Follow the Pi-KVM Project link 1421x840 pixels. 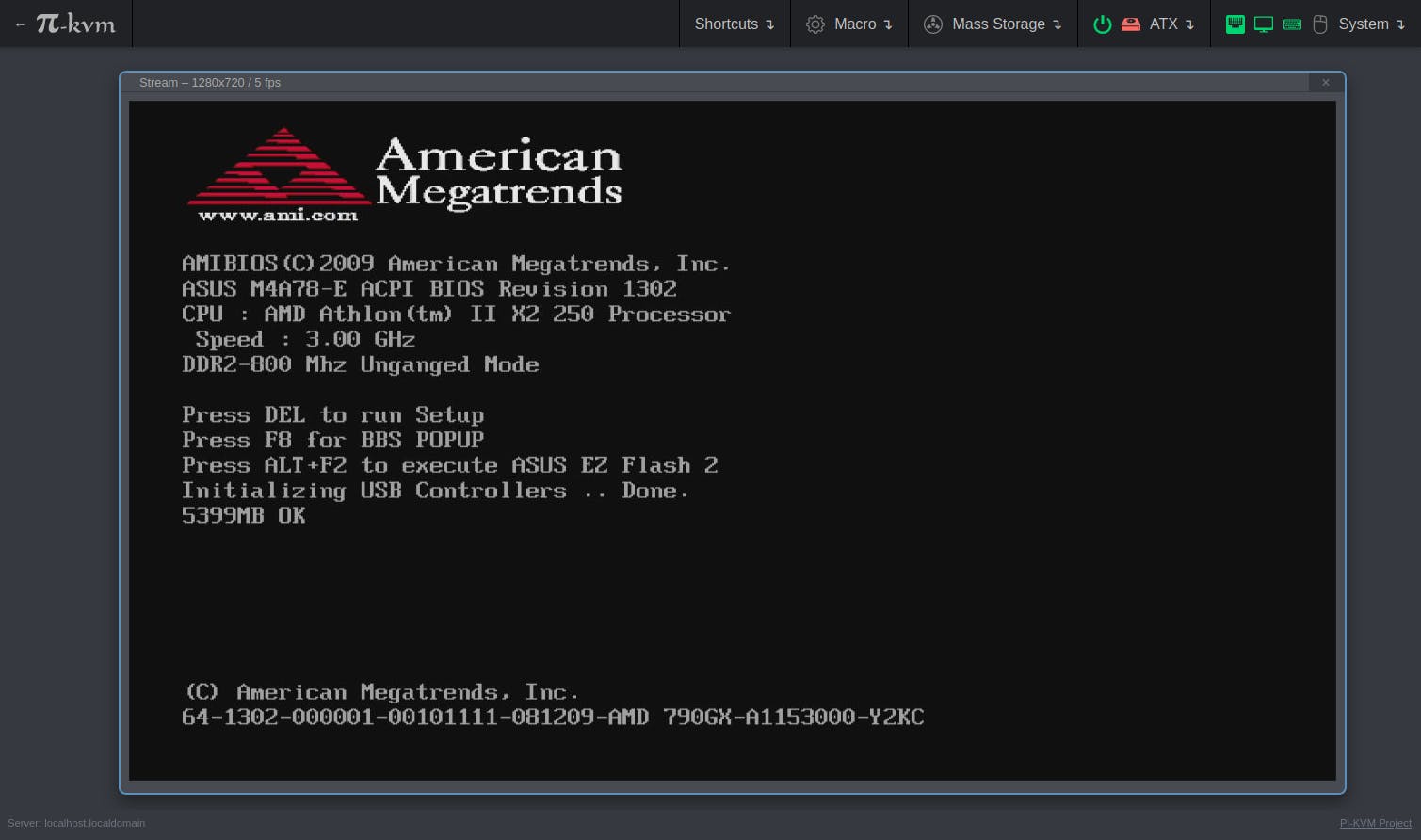point(1375,823)
